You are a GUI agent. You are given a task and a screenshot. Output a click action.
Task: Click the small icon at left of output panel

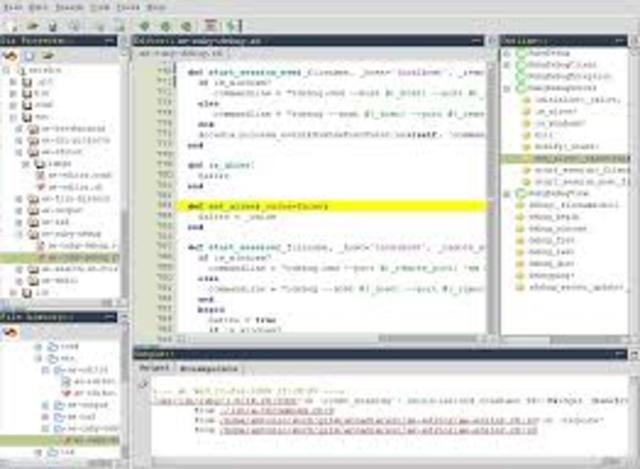143,384
